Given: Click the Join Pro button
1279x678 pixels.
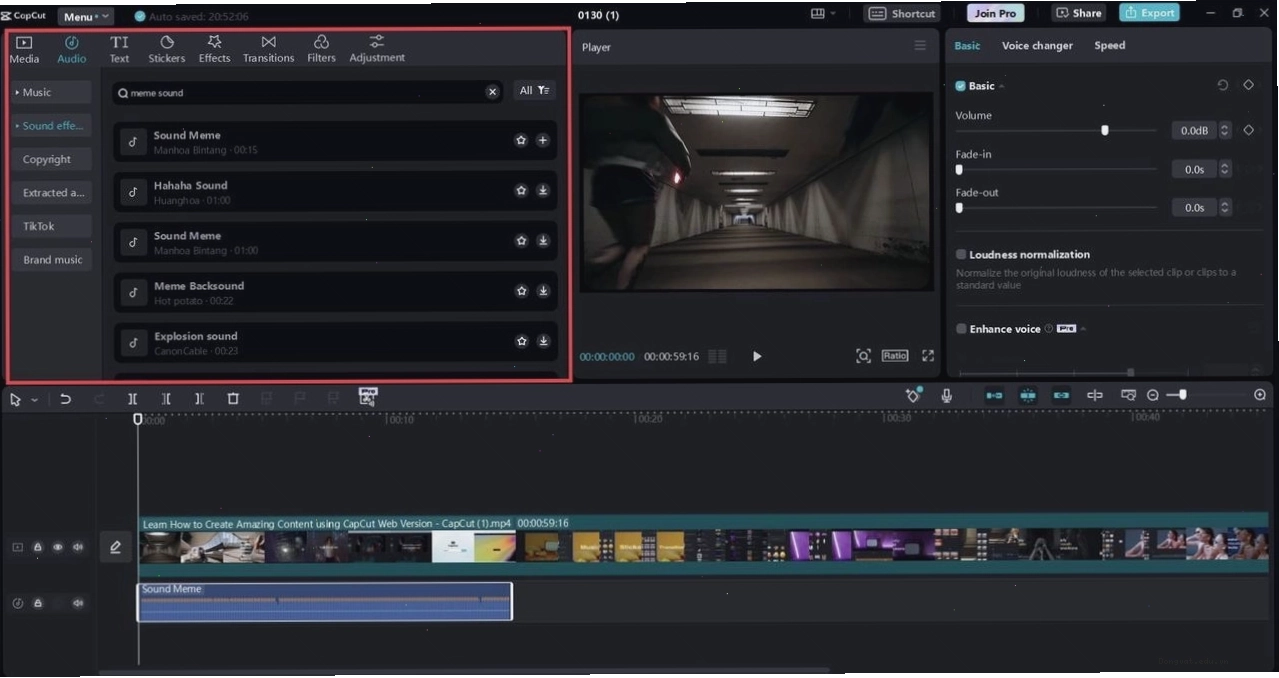Looking at the screenshot, I should click(995, 13).
